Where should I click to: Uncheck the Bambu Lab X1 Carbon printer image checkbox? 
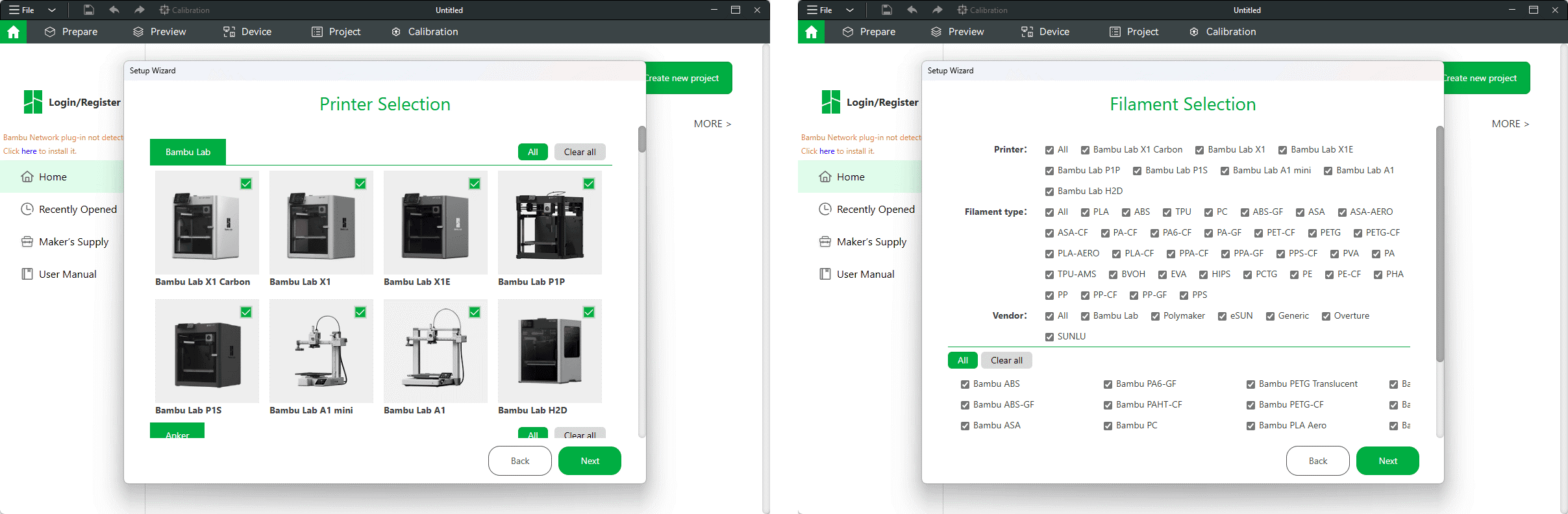246,184
